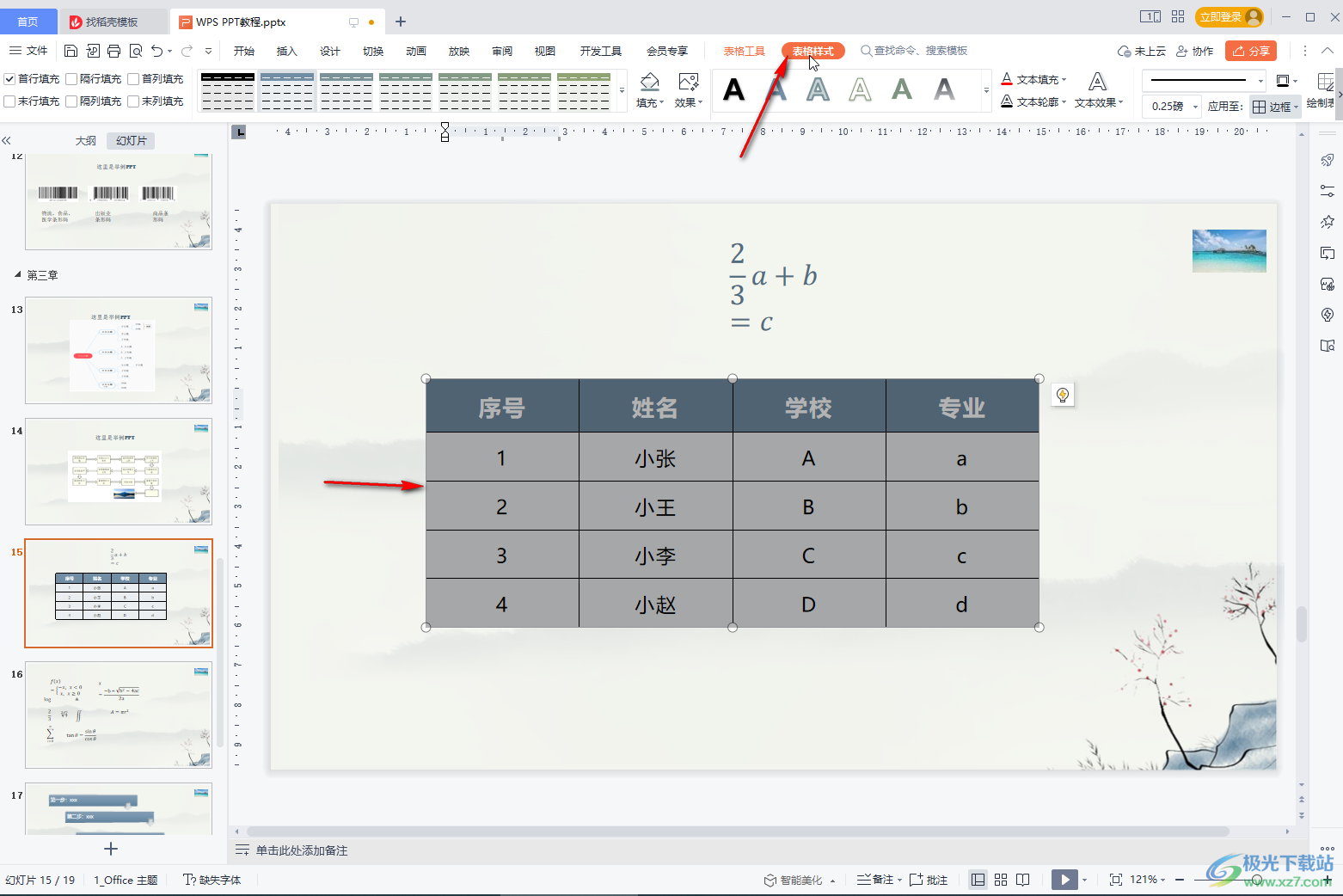Screen dimensions: 1343x896
Task: Open the 文件 (File) menu
Action: pos(28,51)
